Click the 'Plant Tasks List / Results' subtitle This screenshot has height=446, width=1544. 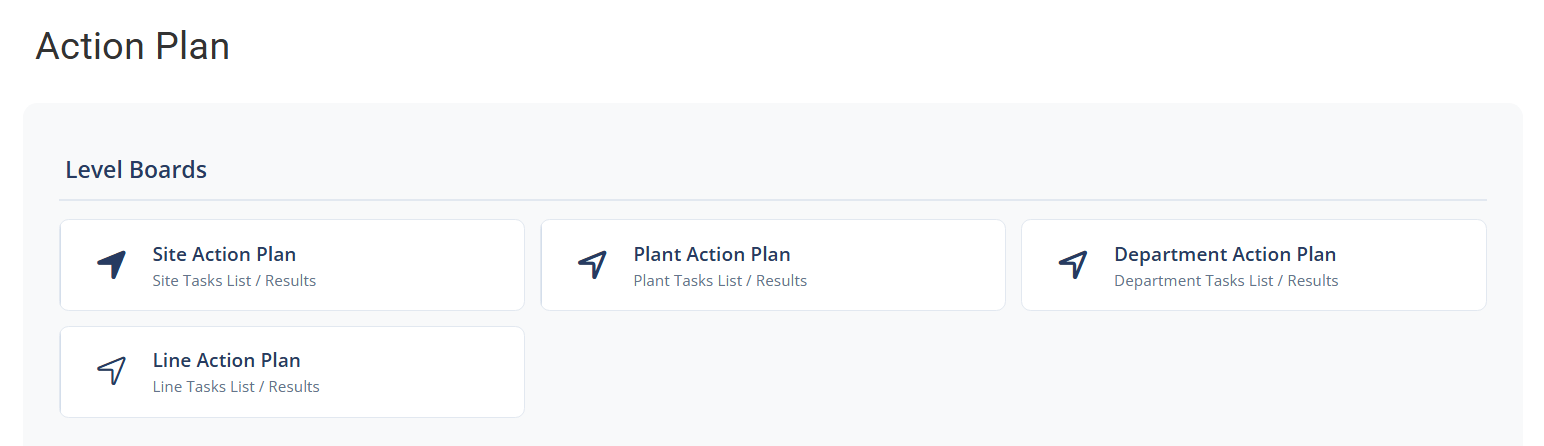pyautogui.click(x=720, y=281)
